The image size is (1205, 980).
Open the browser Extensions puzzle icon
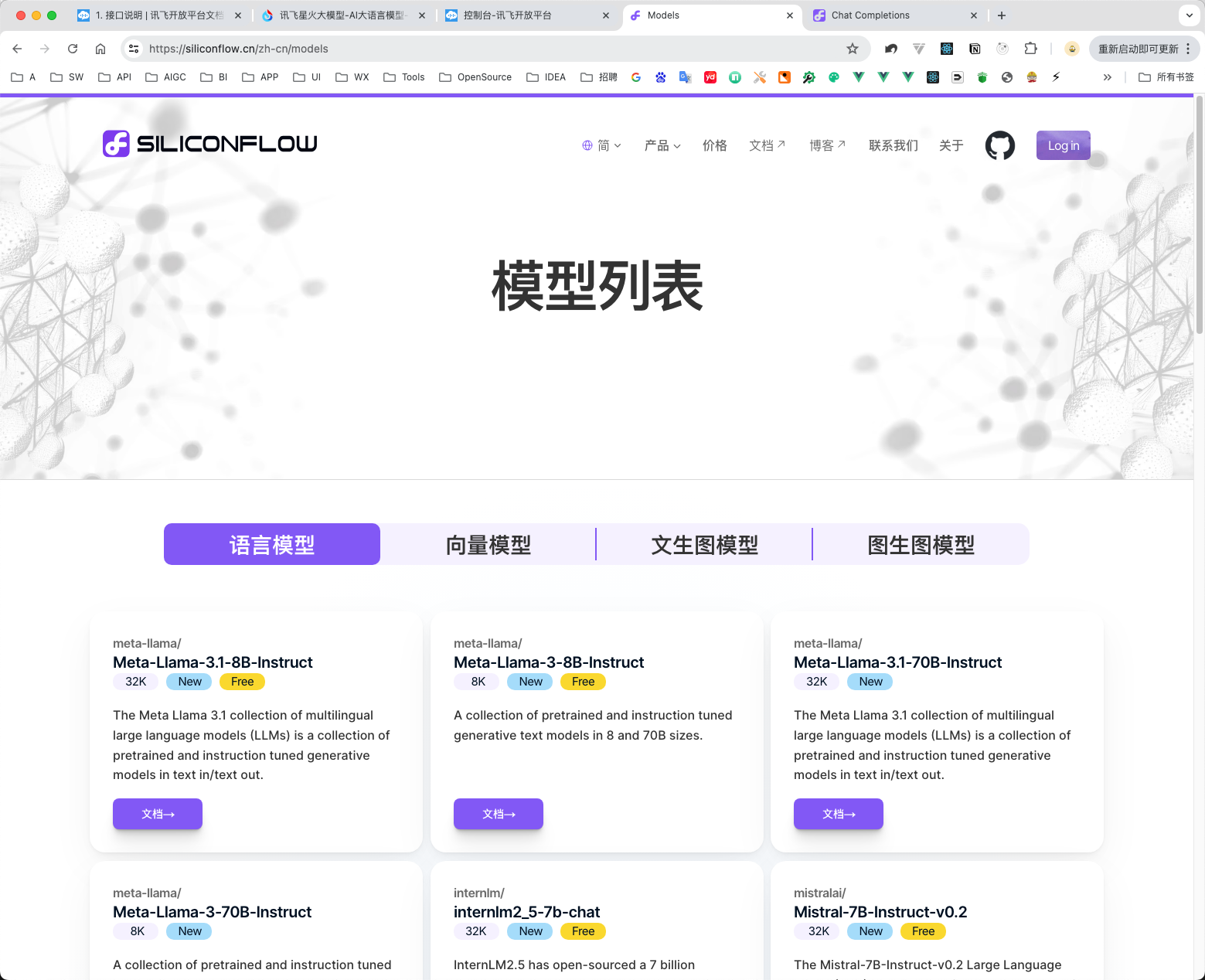1030,49
